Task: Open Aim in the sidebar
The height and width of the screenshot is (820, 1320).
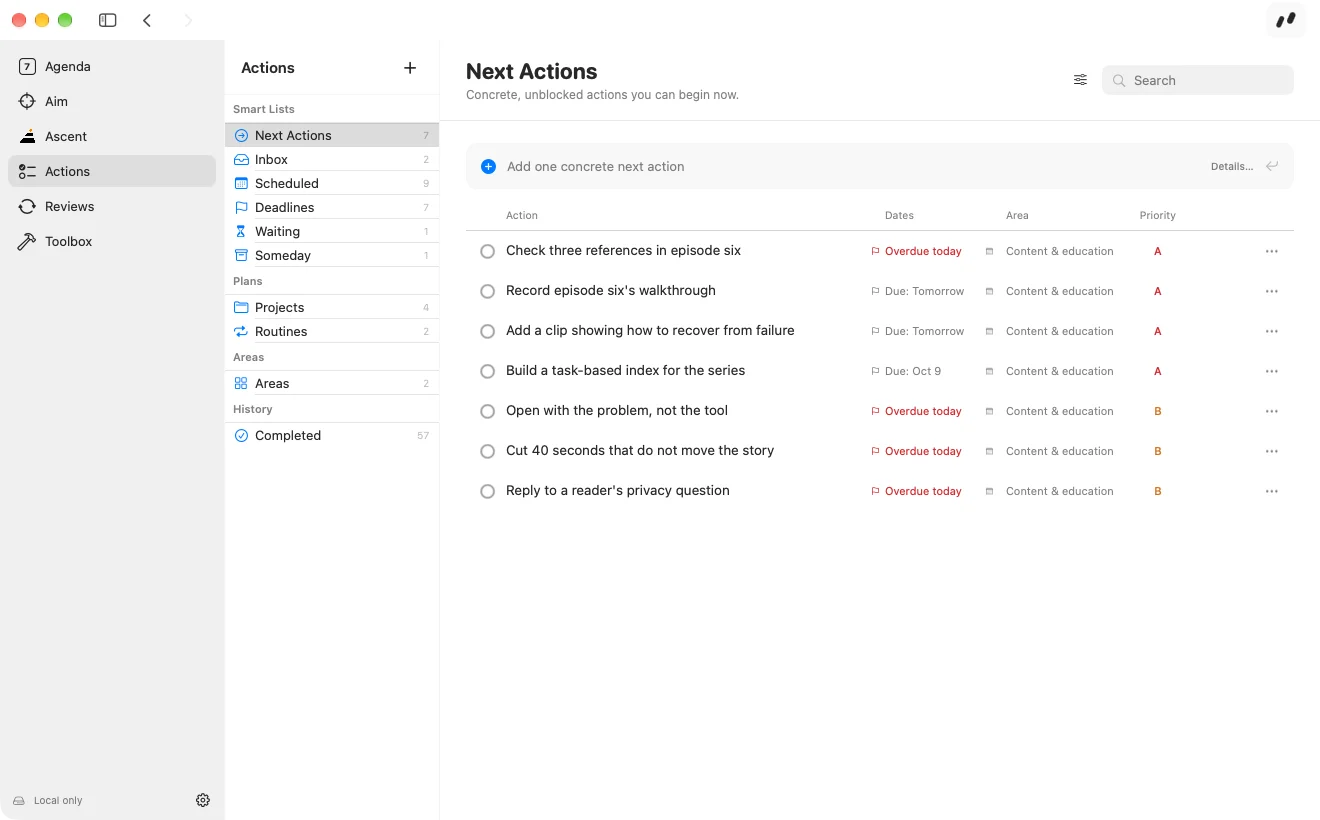Action: coord(112,101)
